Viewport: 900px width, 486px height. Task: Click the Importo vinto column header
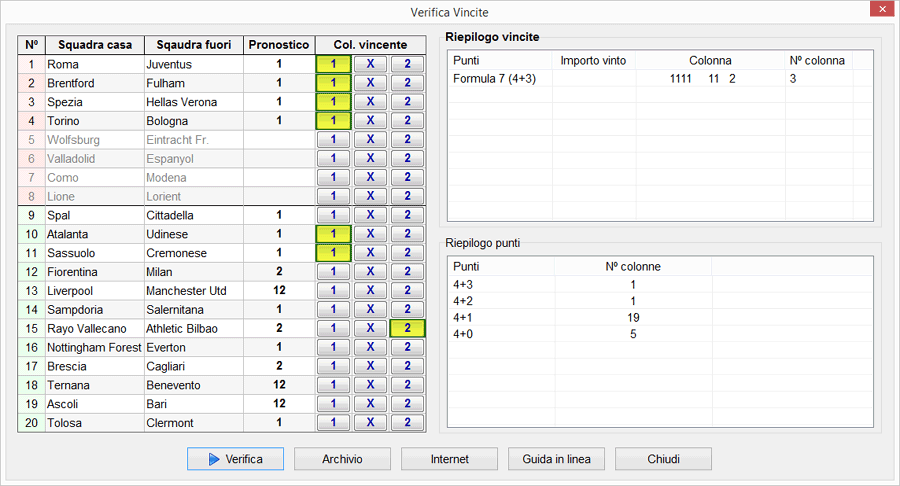click(x=593, y=60)
